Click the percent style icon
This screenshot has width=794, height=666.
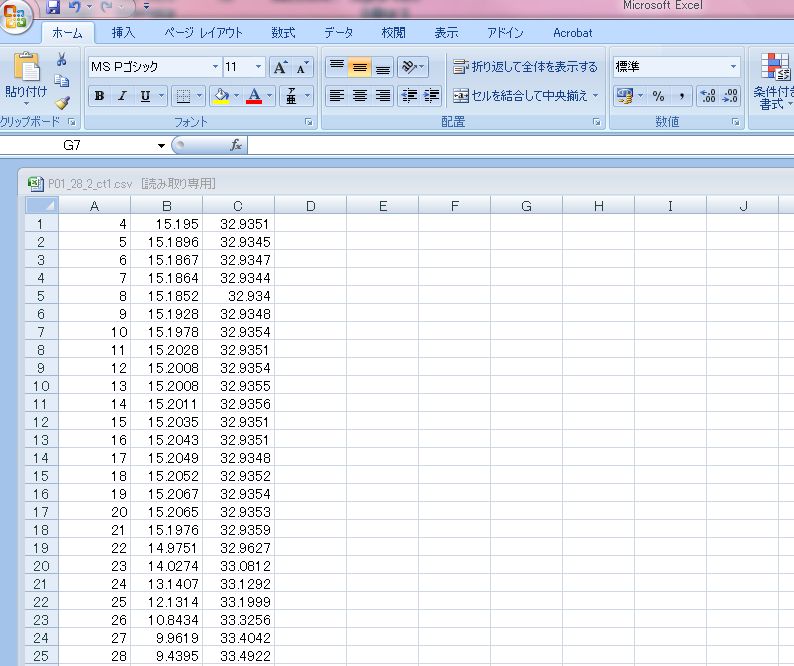pyautogui.click(x=658, y=96)
